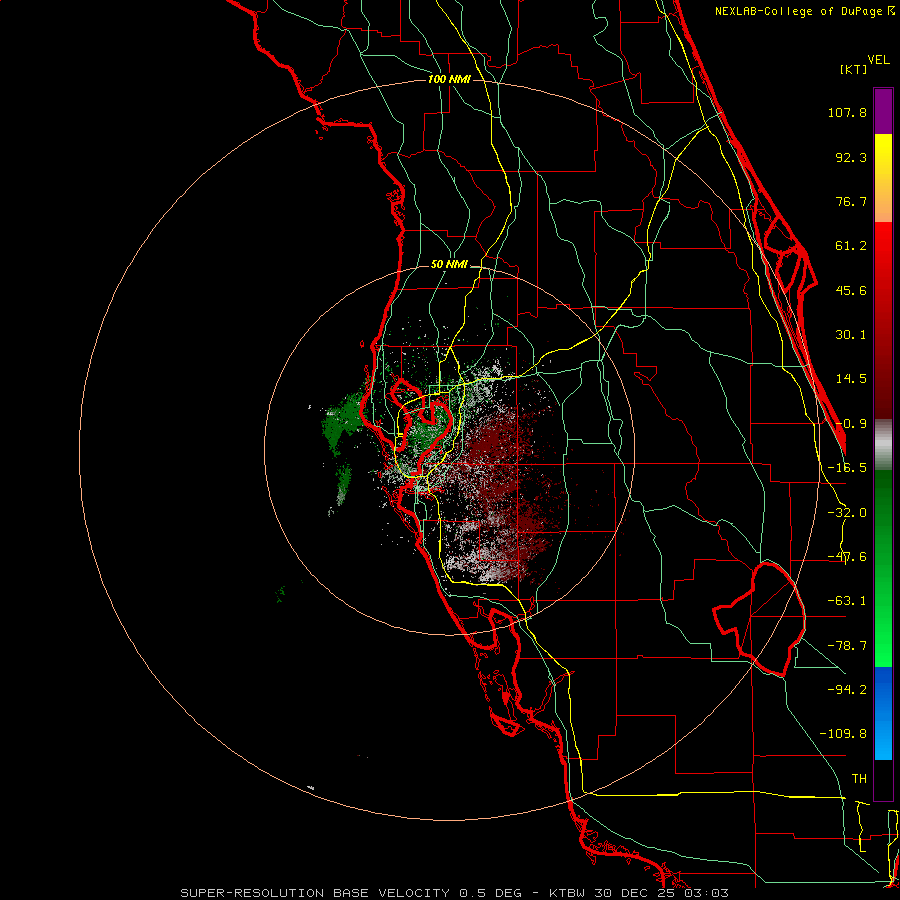
Task: Pick the green segment of the color bar
Action: 883,568
